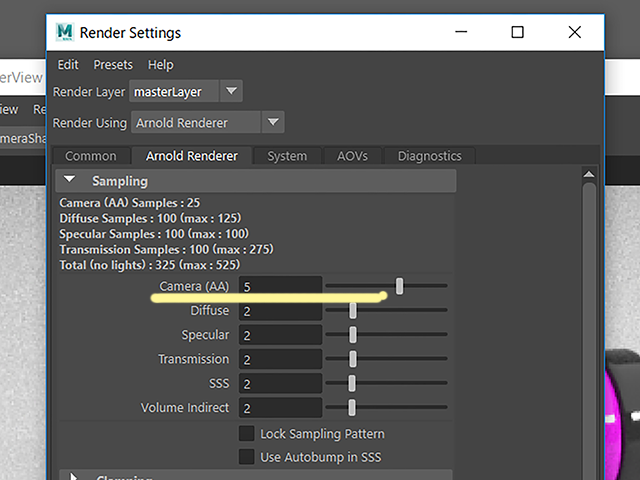Enable Lock Sampling Pattern checkbox
Image resolution: width=640 pixels, height=480 pixels.
tap(247, 433)
